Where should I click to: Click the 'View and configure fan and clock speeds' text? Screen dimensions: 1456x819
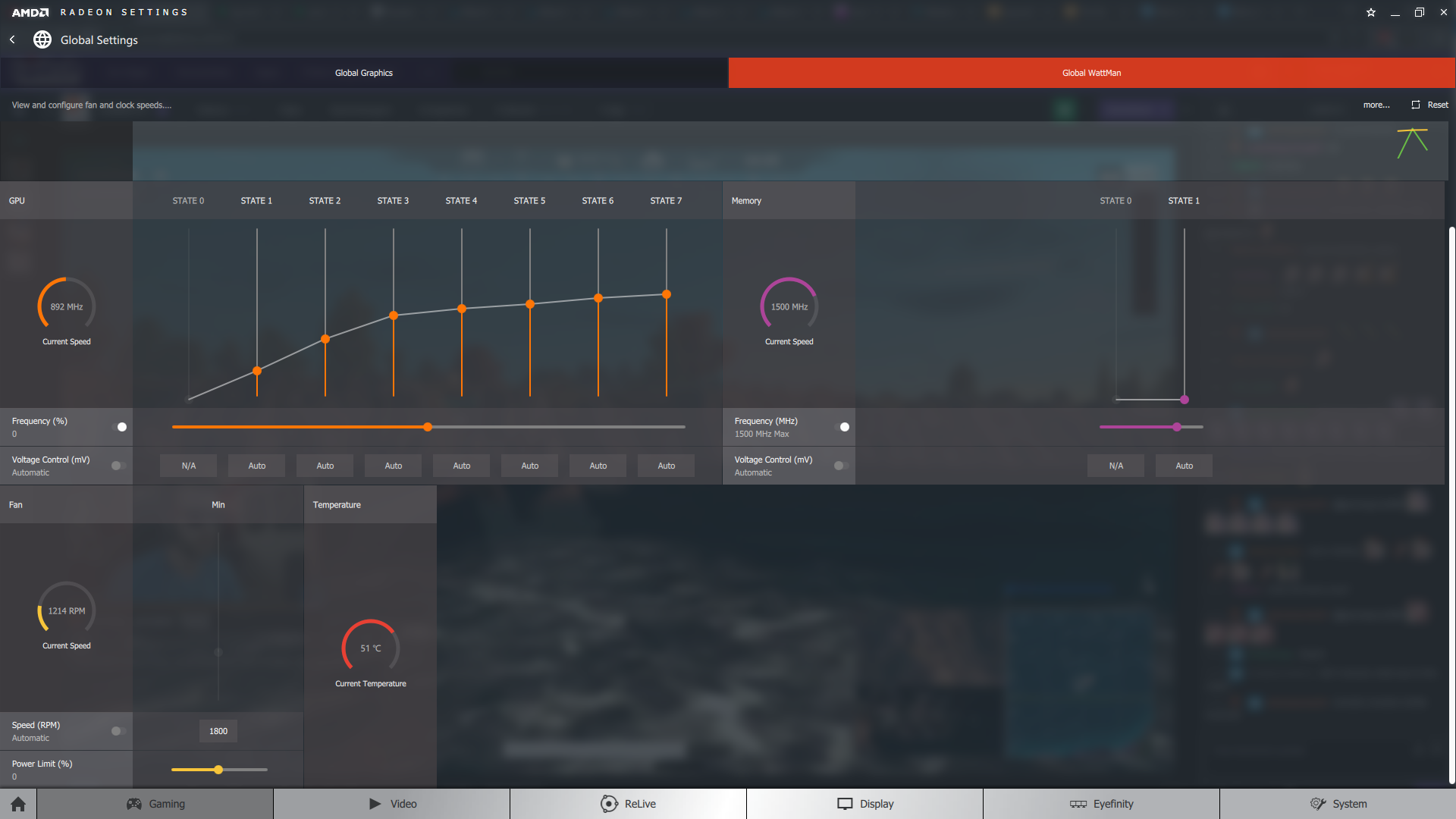click(x=92, y=105)
